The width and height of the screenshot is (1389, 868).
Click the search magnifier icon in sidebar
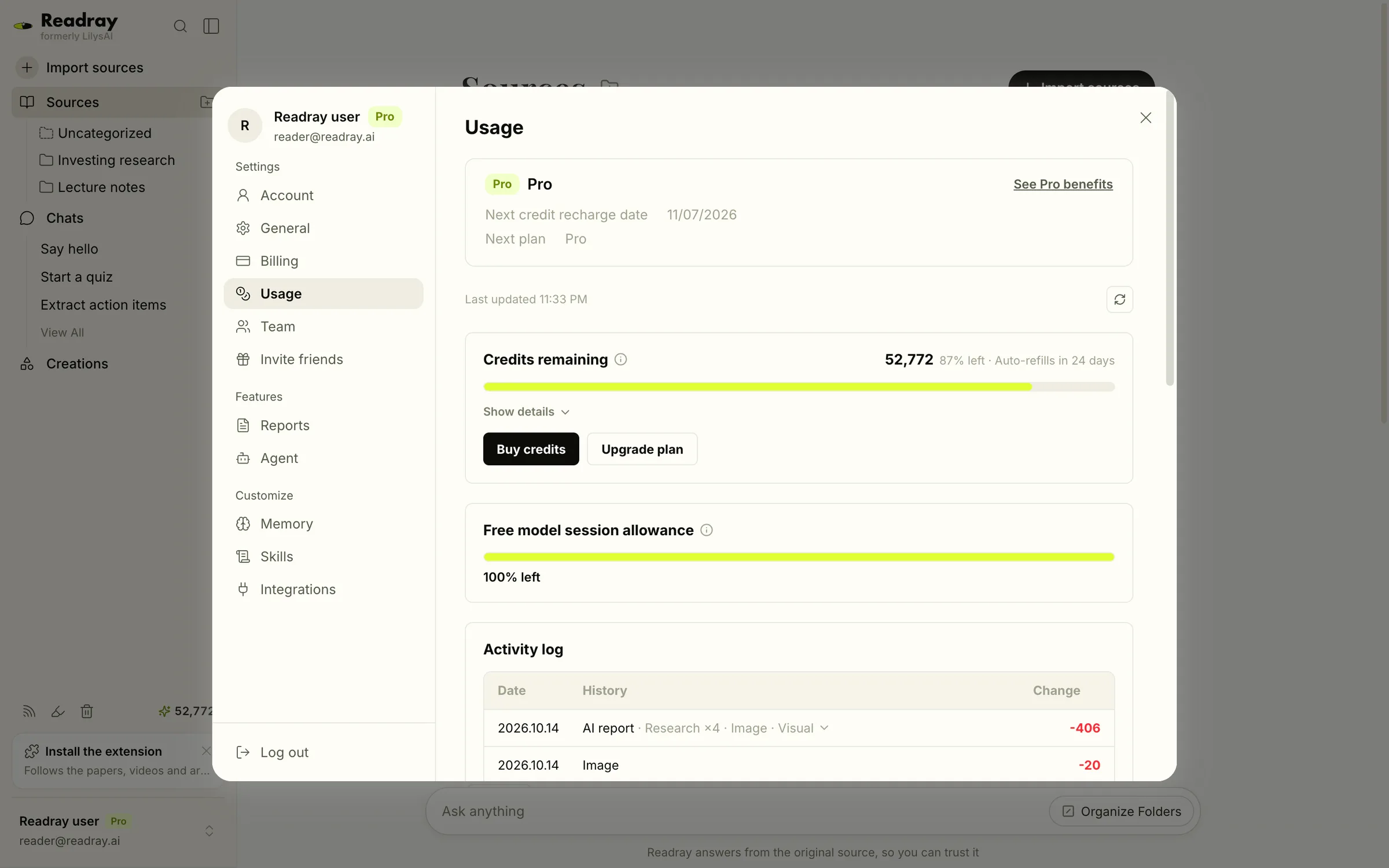[180, 26]
